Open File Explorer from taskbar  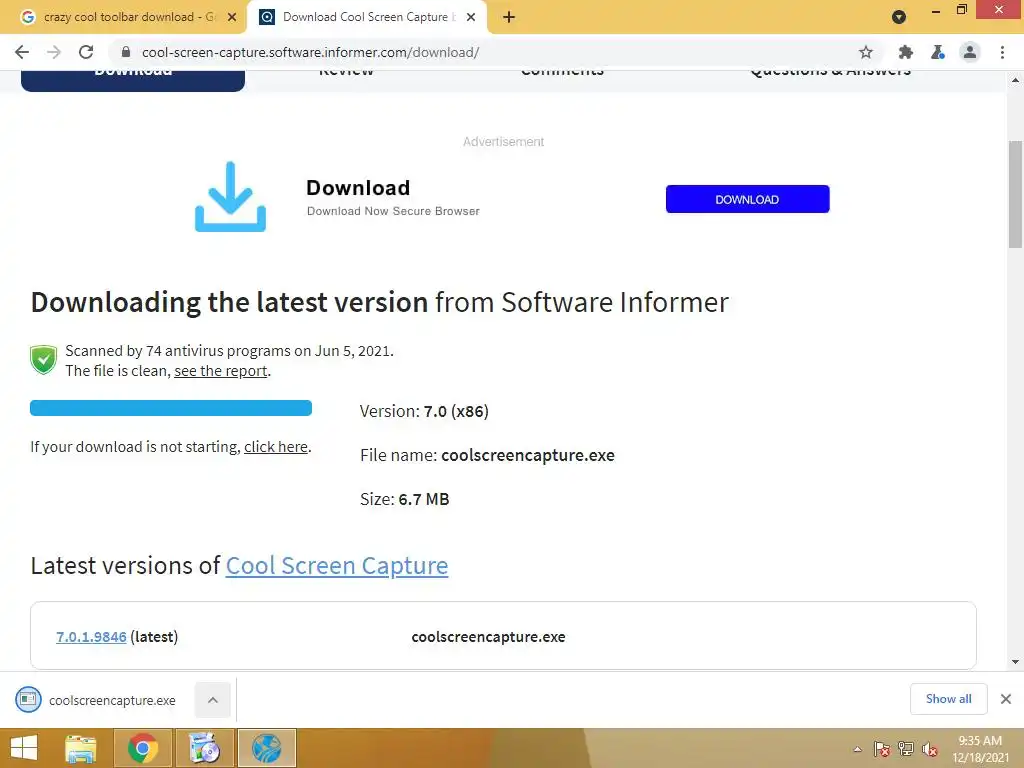click(80, 748)
